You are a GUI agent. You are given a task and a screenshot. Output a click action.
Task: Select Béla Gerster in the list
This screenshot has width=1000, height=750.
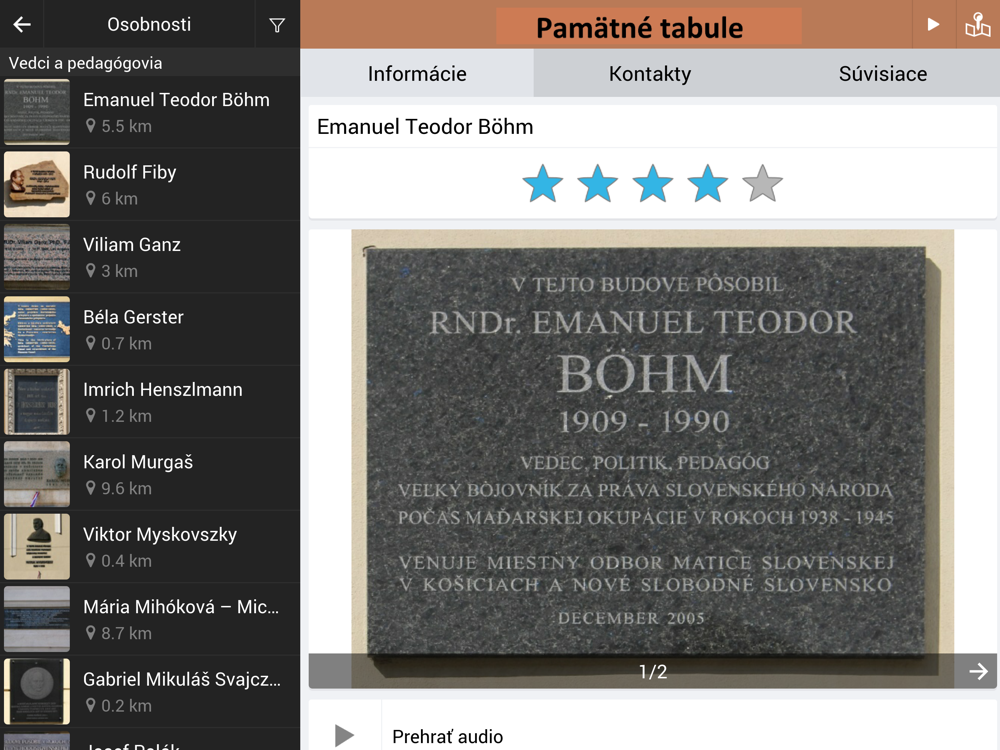pos(150,329)
